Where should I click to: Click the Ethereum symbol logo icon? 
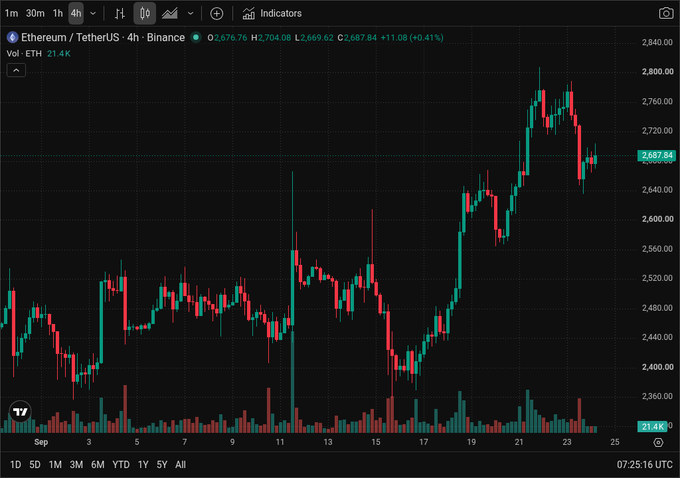point(12,38)
